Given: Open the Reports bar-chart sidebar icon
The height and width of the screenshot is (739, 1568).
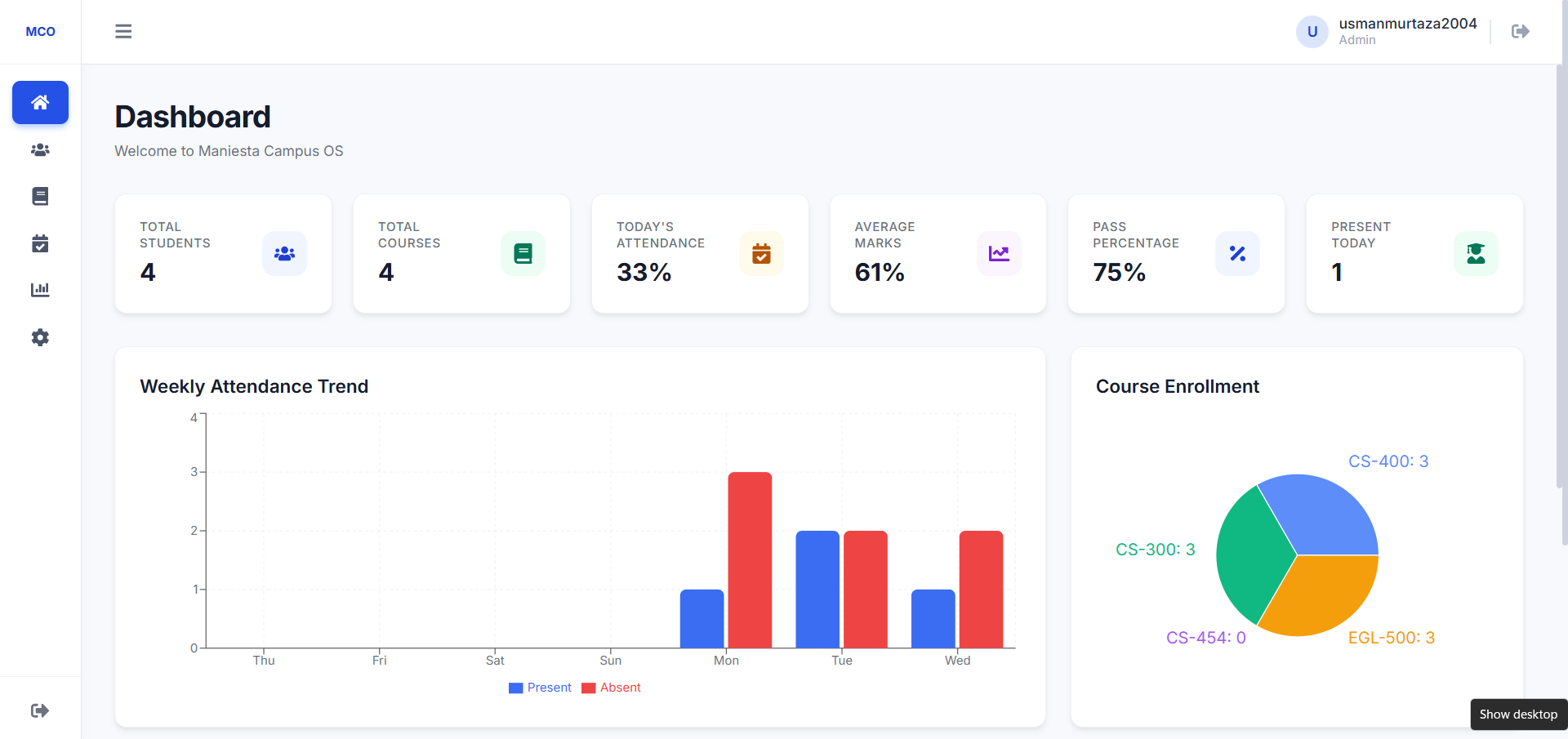Looking at the screenshot, I should tap(40, 290).
